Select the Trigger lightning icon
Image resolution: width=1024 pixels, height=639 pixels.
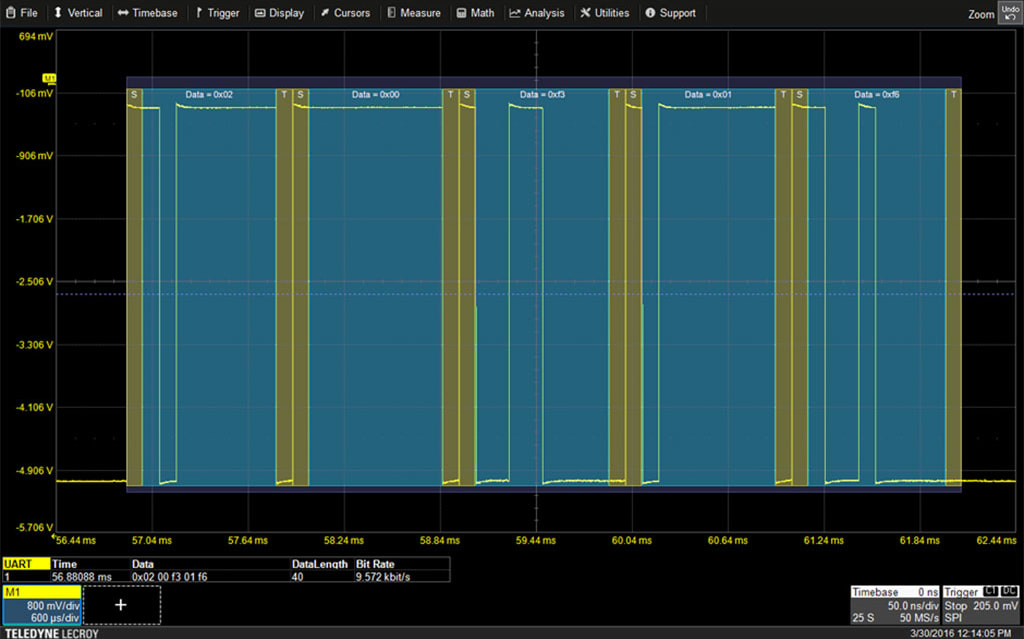pos(200,13)
